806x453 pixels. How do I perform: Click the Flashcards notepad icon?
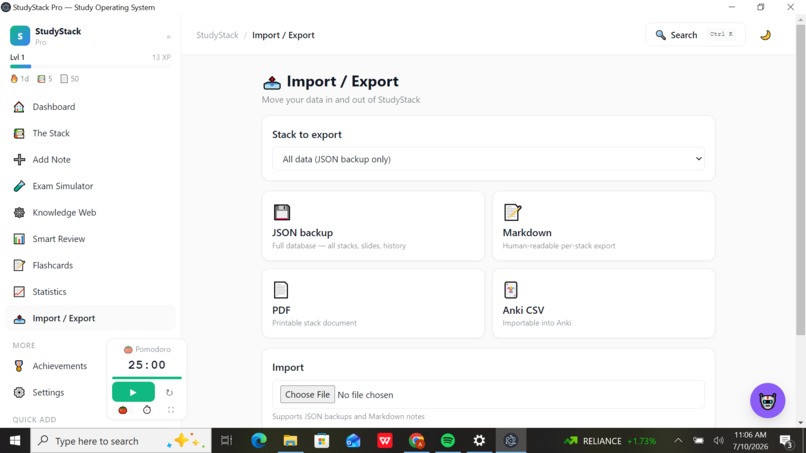coord(19,265)
